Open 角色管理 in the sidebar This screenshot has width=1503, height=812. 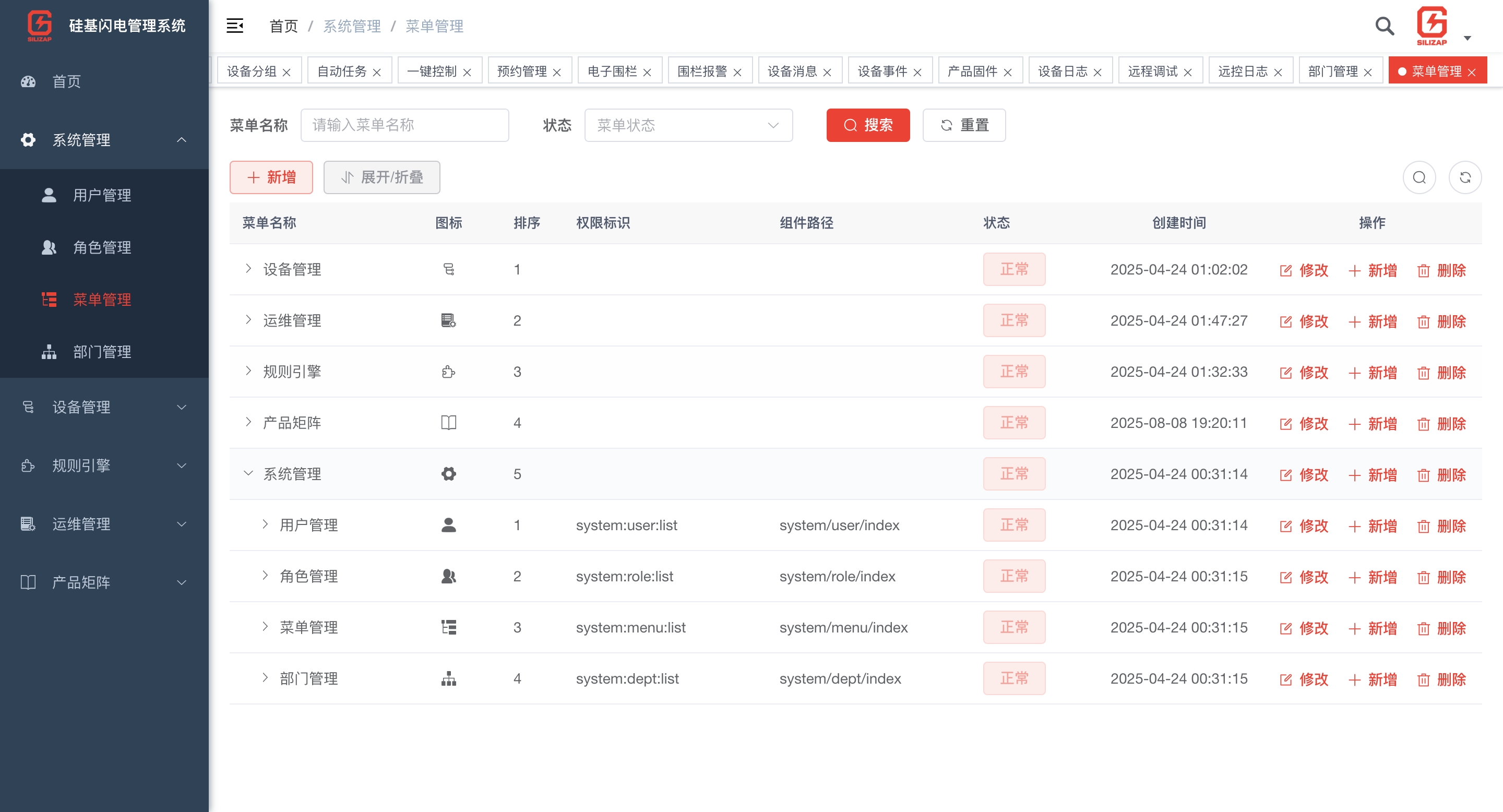pyautogui.click(x=102, y=247)
